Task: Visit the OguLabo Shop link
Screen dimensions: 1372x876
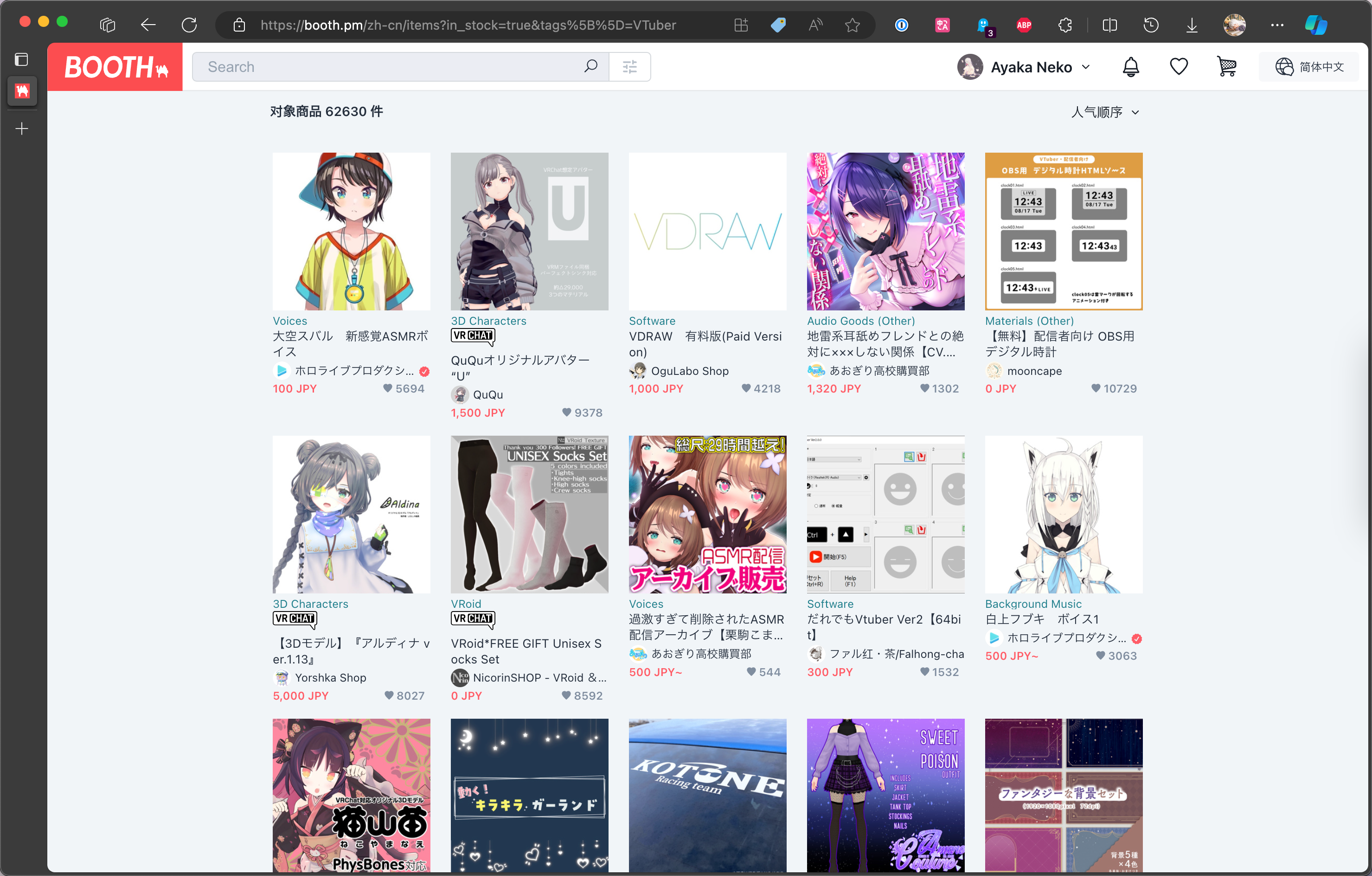Action: (x=689, y=371)
